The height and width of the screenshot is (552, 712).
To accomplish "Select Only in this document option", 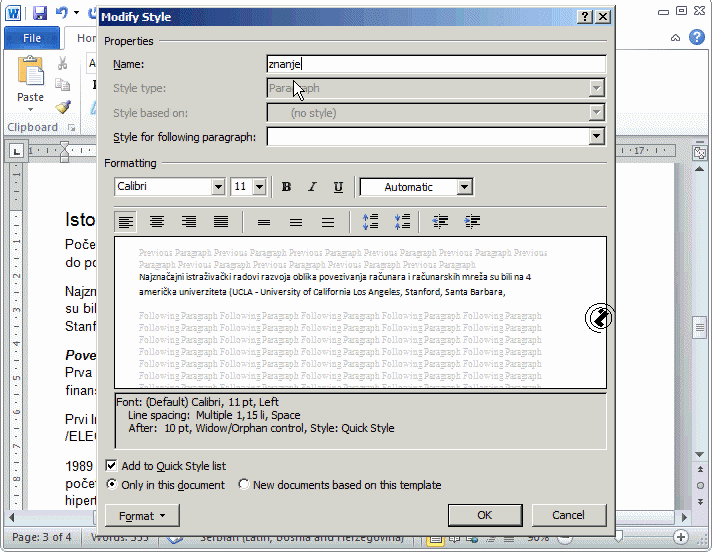I will [x=112, y=485].
